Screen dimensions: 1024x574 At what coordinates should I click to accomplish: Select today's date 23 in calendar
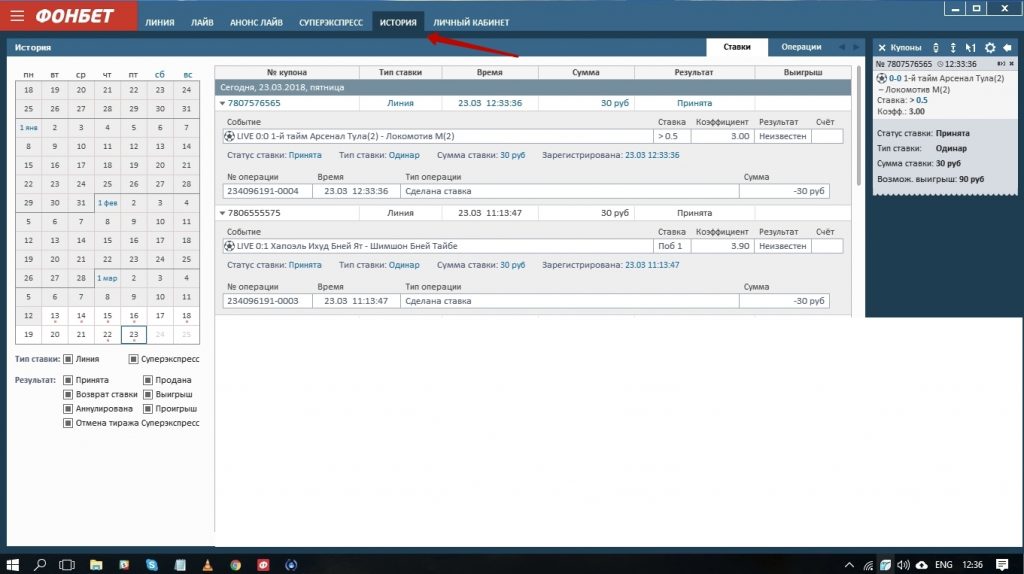pyautogui.click(x=133, y=334)
